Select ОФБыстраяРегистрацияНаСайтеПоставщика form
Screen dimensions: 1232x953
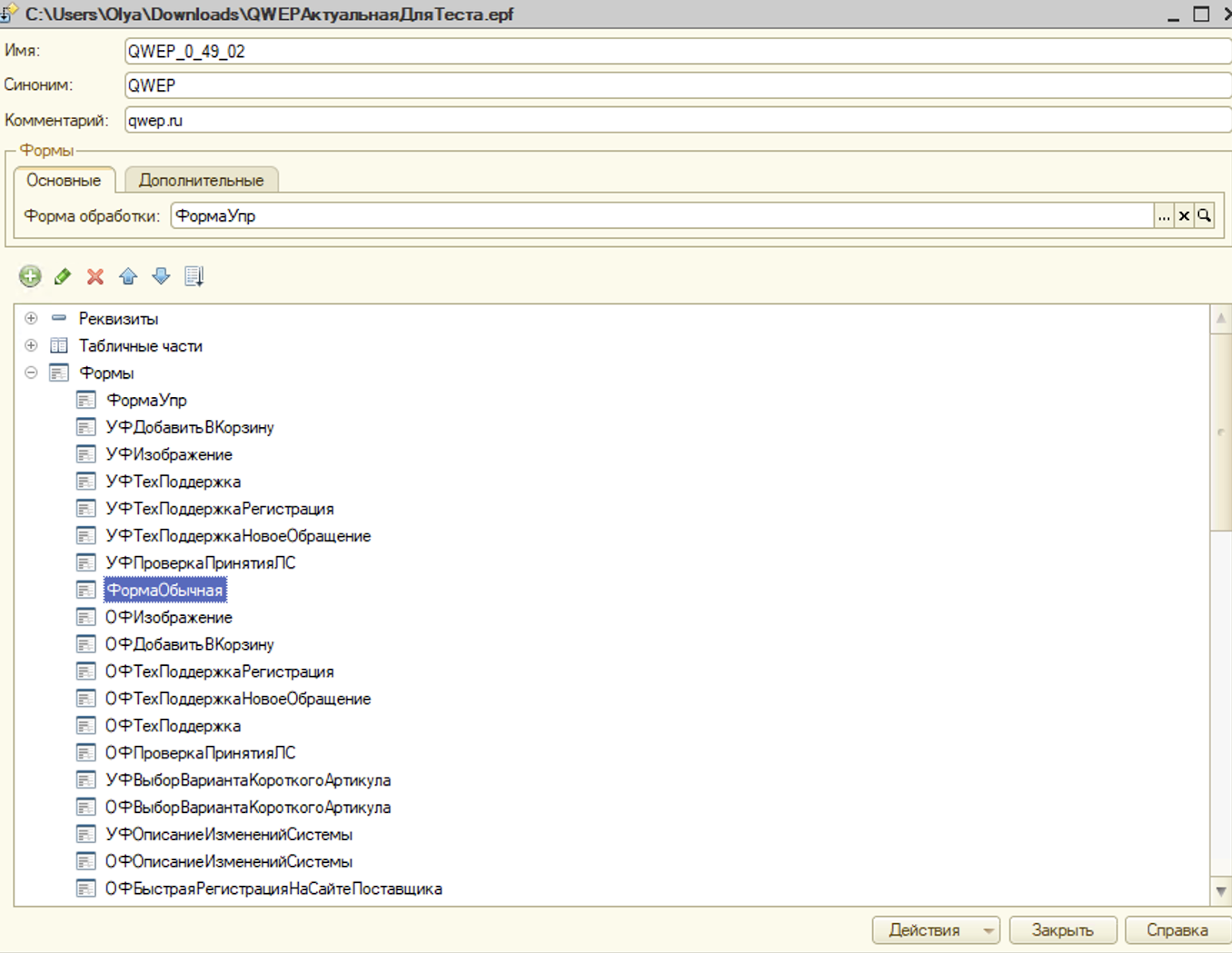[273, 889]
